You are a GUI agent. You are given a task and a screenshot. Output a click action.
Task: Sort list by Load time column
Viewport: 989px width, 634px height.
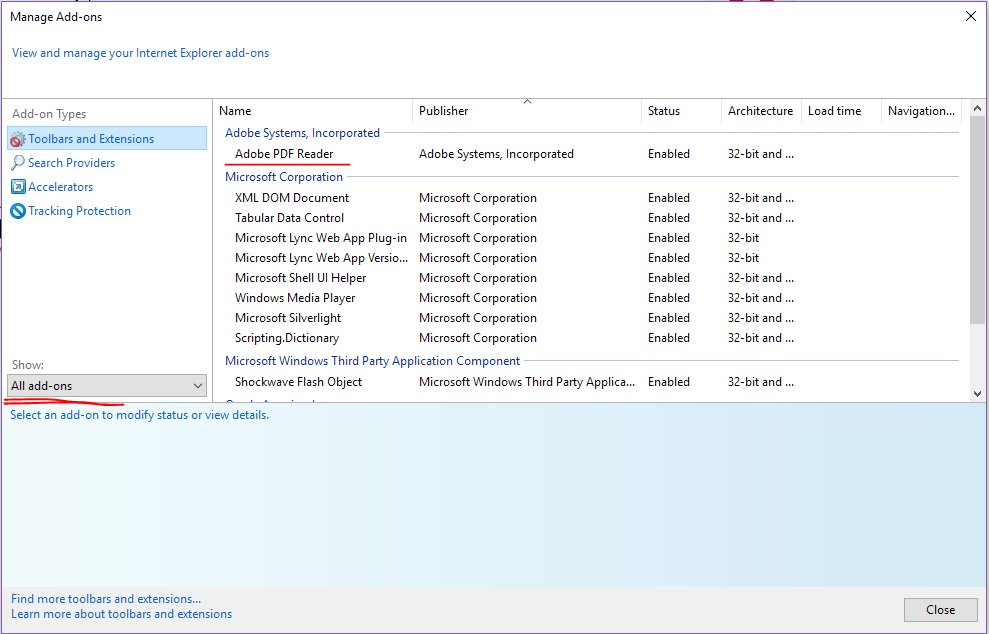pyautogui.click(x=841, y=111)
